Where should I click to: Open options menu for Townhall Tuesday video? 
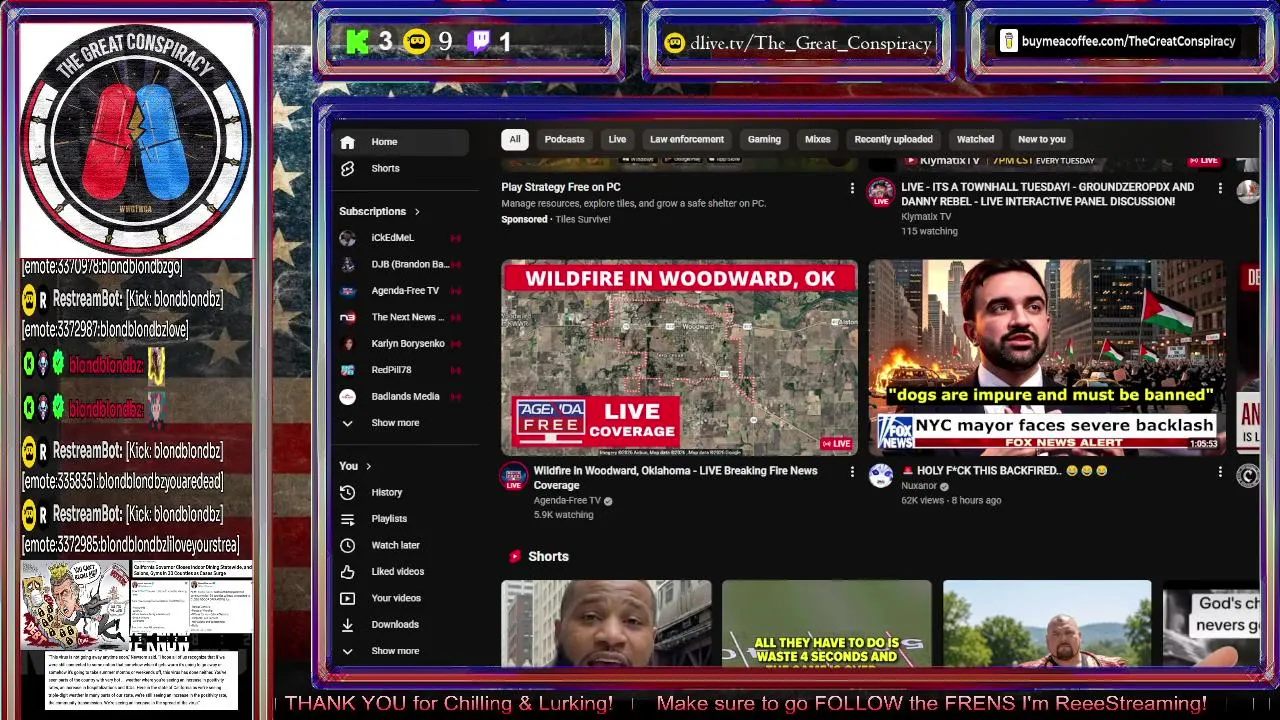(x=1220, y=188)
